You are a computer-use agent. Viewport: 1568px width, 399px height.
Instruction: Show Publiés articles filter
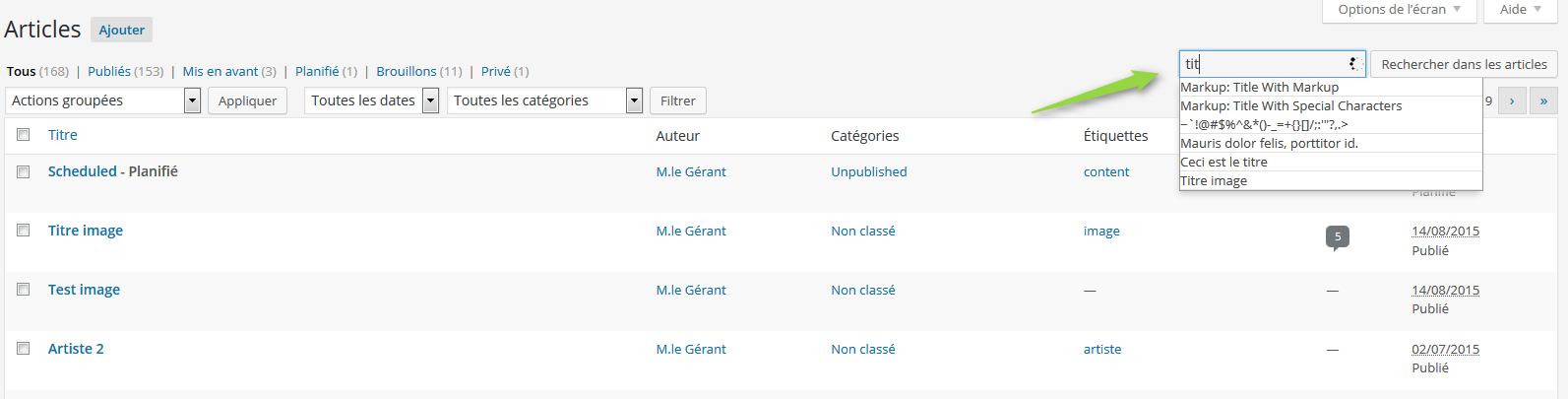click(126, 71)
